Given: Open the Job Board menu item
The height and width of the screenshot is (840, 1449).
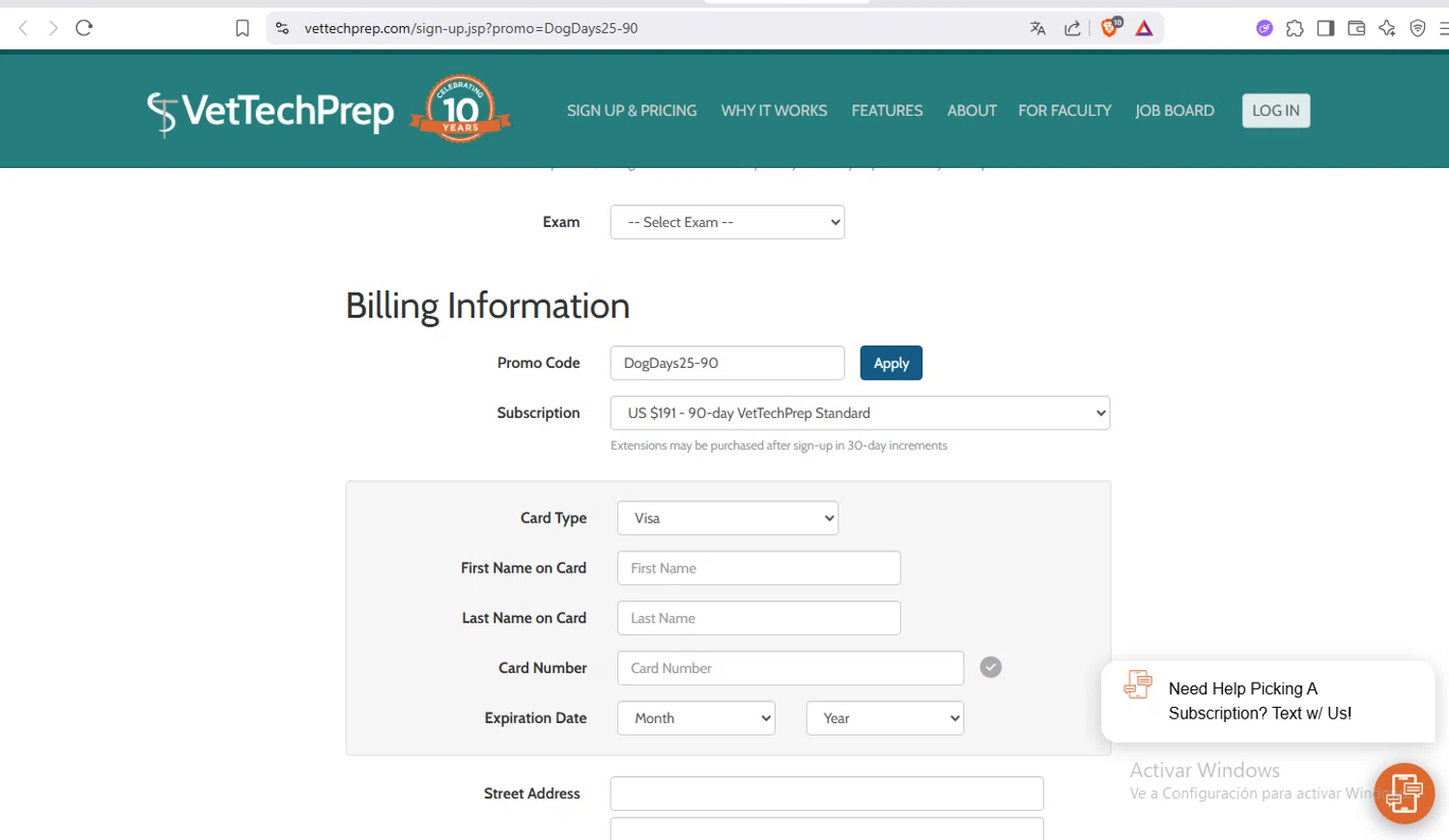Looking at the screenshot, I should (x=1175, y=111).
